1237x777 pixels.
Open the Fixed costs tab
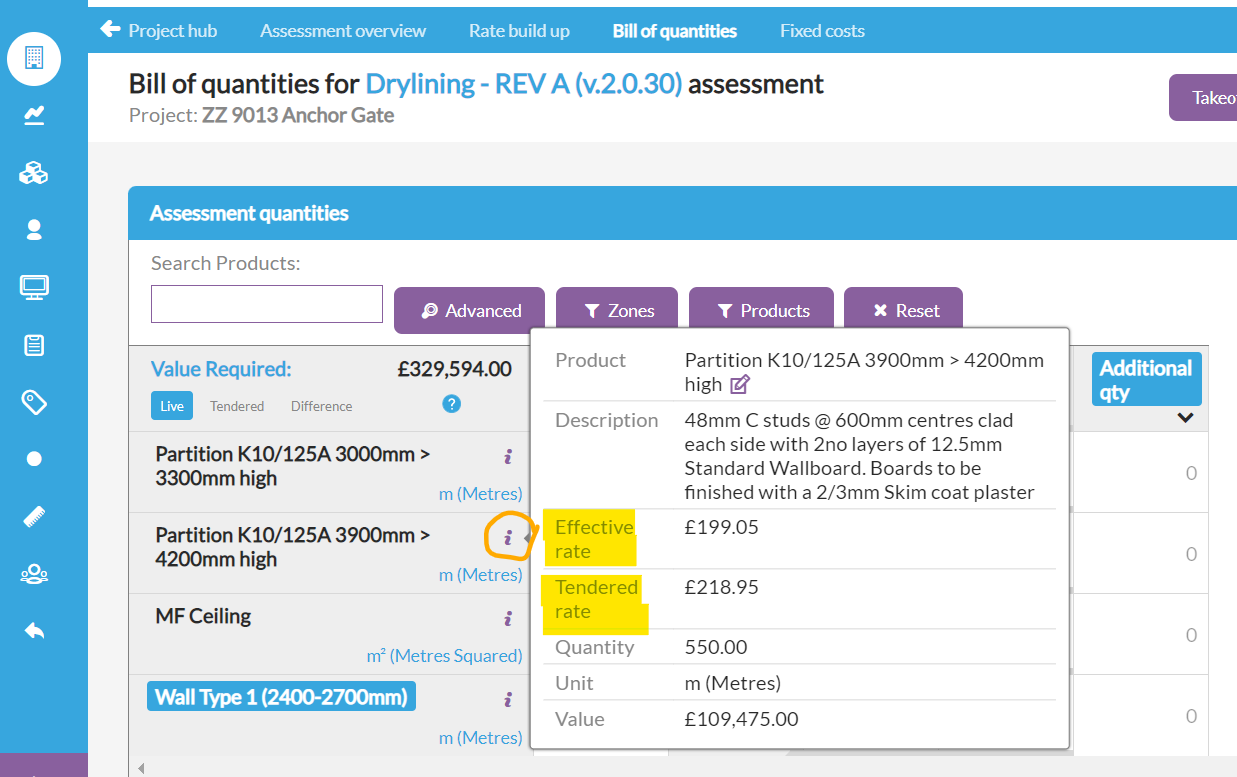pyautogui.click(x=822, y=31)
